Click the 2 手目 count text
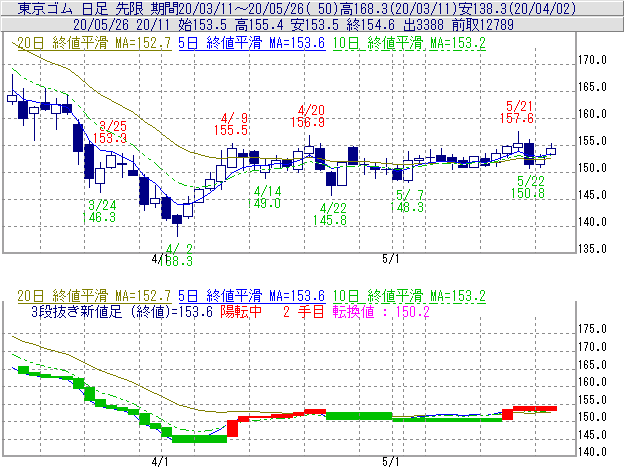 (x=304, y=311)
